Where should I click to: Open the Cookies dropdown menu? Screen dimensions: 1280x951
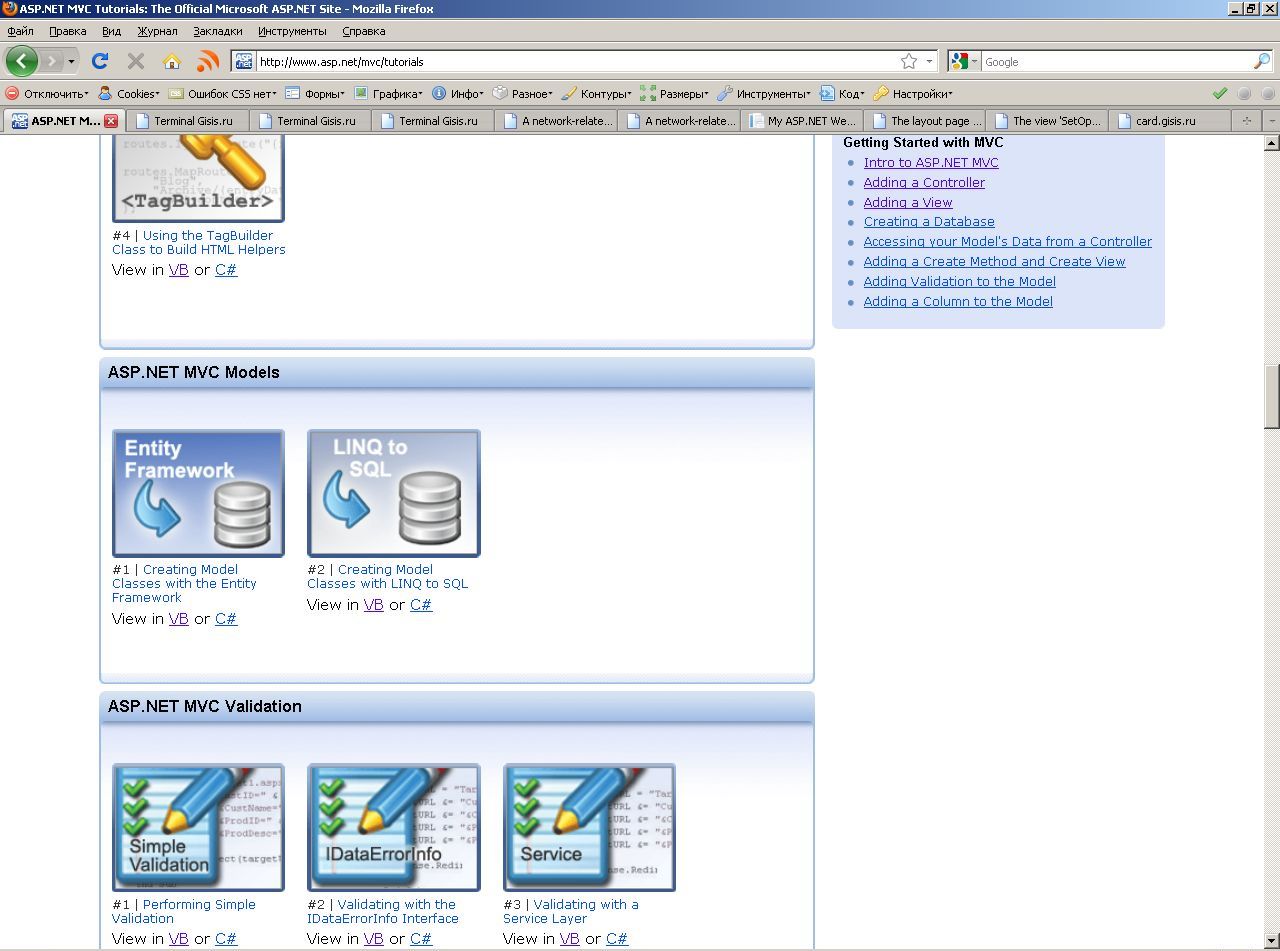pos(128,93)
